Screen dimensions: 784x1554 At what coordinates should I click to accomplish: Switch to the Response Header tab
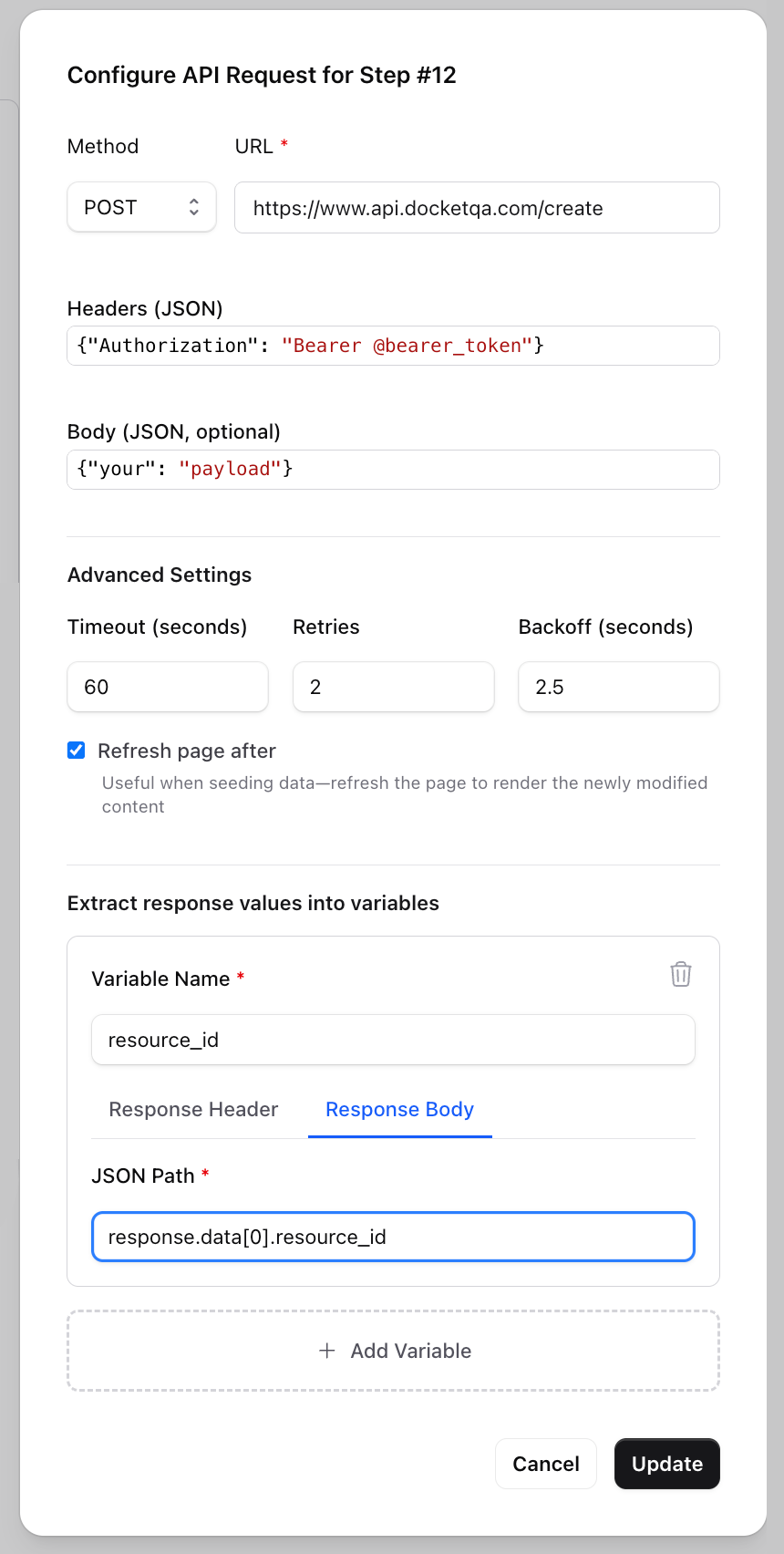pos(193,1110)
